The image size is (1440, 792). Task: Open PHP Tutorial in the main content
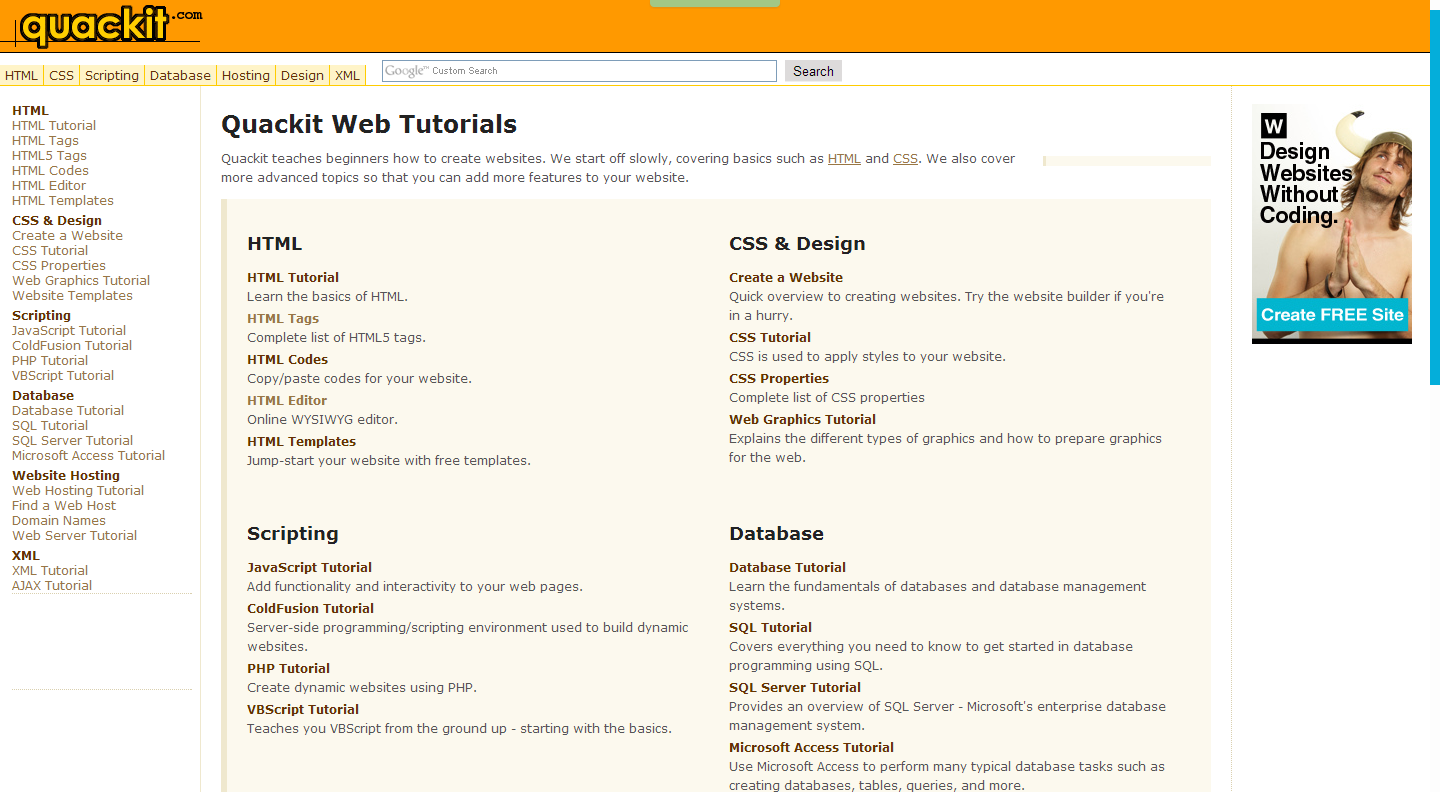click(288, 669)
